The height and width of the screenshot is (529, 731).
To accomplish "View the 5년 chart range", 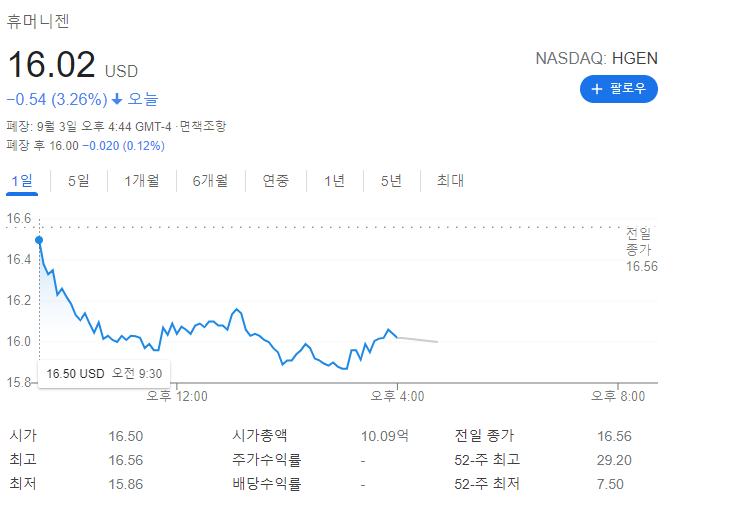I will point(391,180).
